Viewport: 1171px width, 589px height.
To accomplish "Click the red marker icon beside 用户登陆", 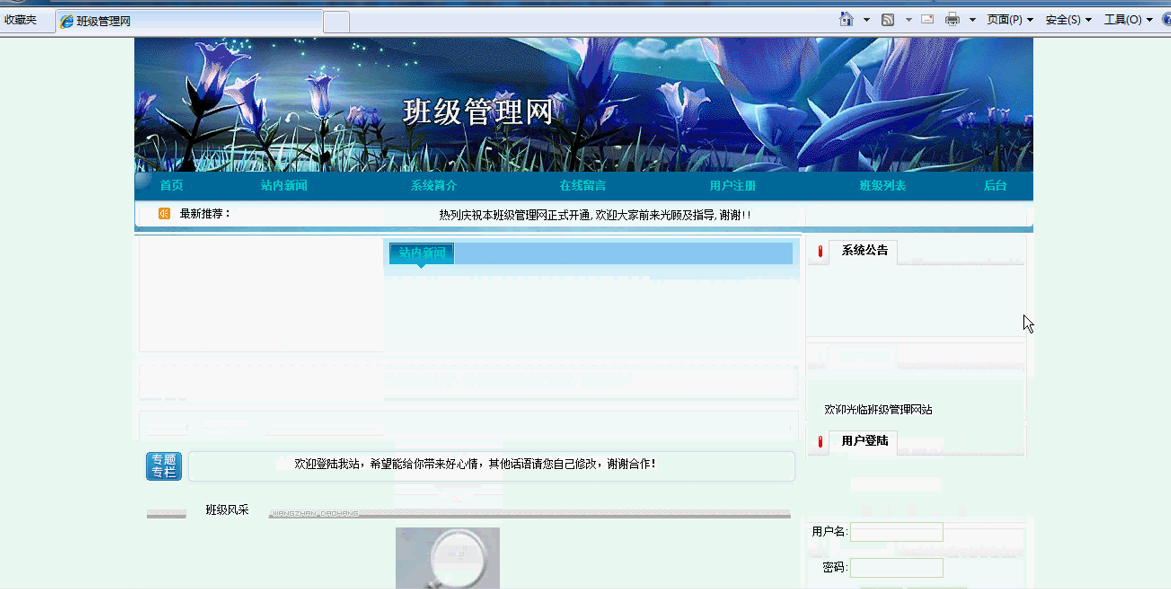I will click(x=820, y=442).
